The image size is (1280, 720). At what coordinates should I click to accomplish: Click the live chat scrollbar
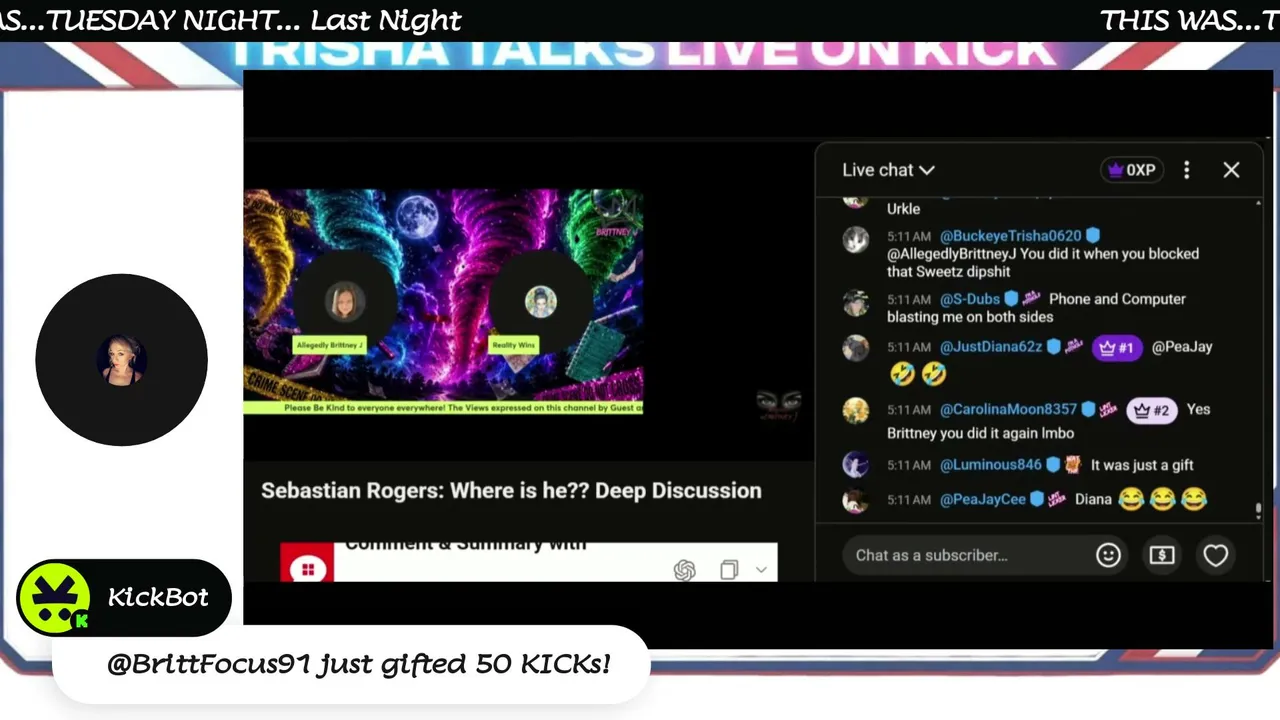coord(1258,510)
